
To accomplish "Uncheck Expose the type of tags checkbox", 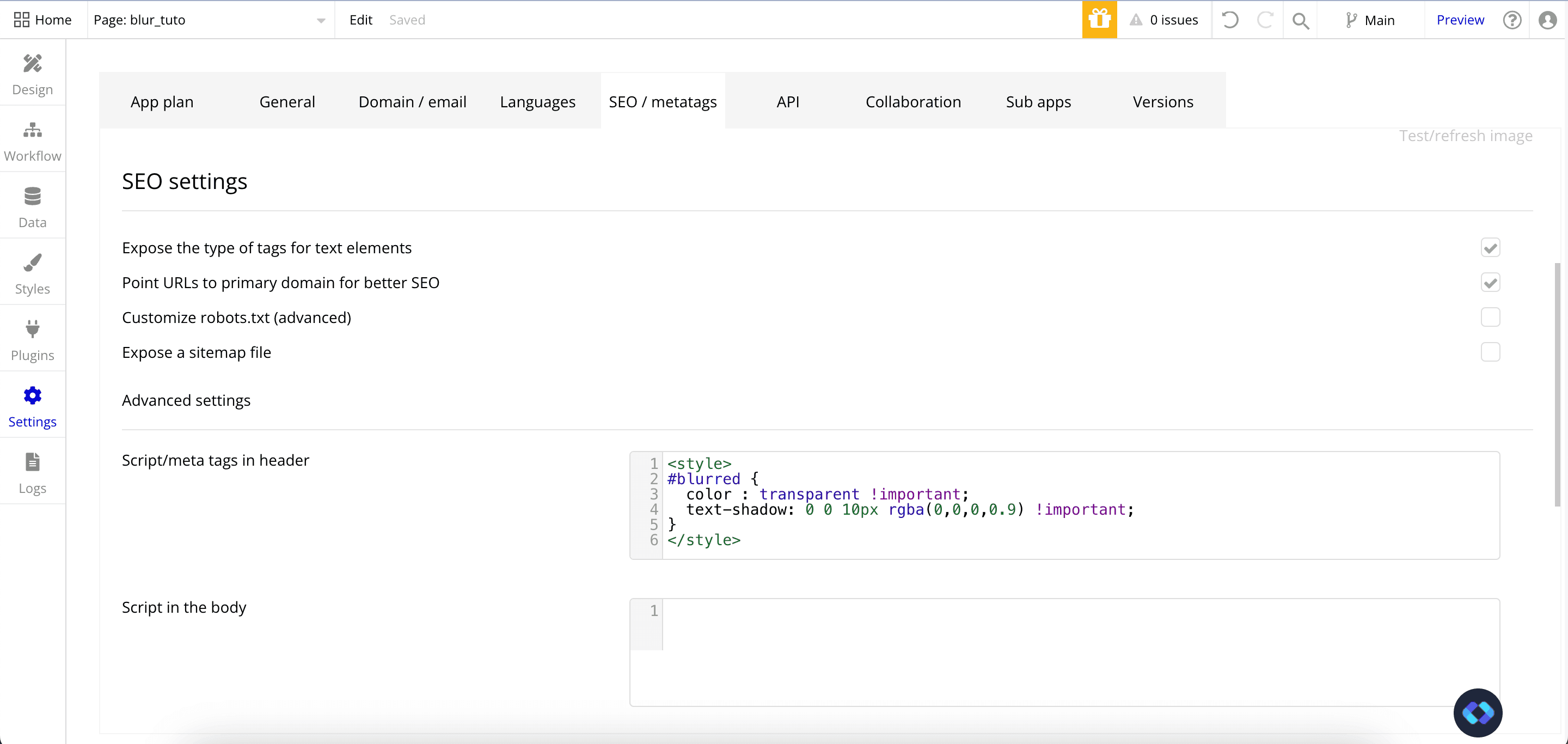I will (x=1490, y=248).
